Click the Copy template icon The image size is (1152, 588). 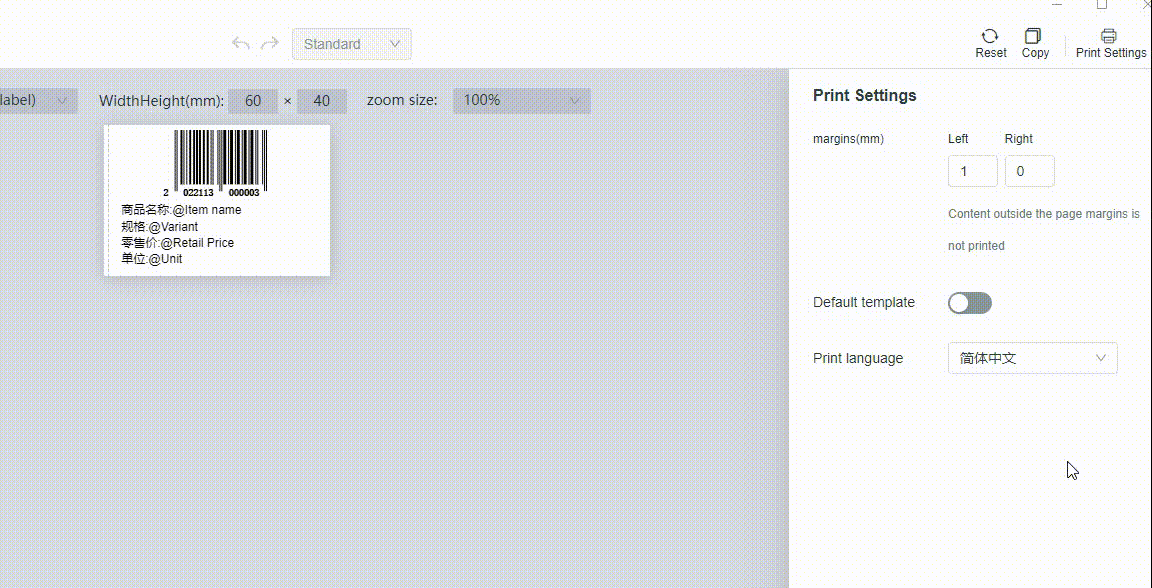tap(1035, 43)
